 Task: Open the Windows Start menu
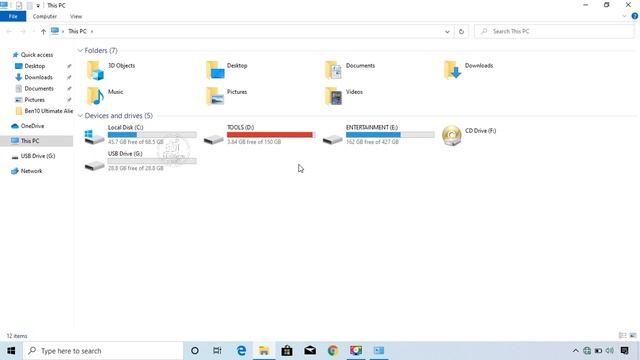[x=11, y=351]
